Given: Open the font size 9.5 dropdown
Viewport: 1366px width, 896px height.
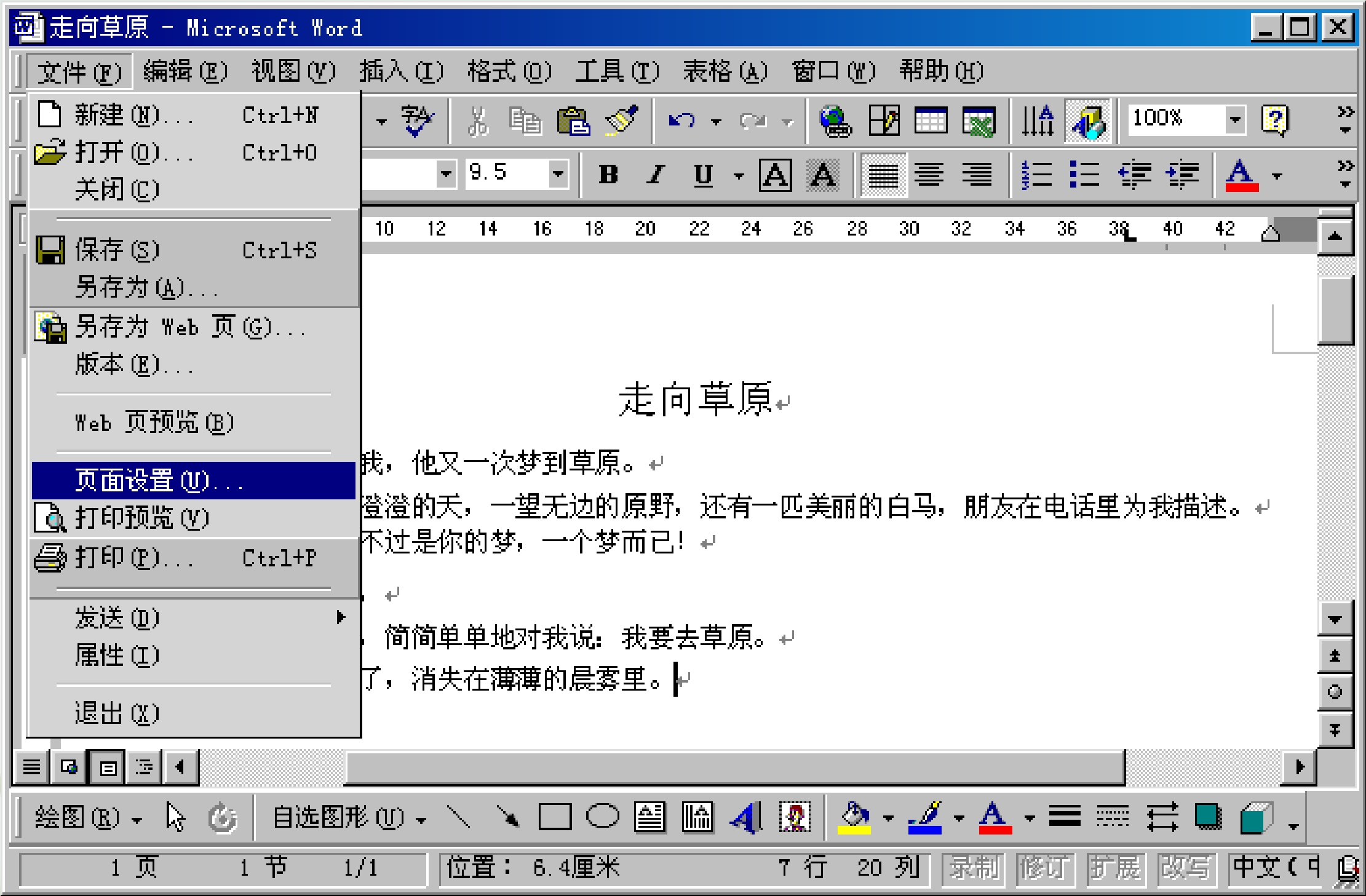Looking at the screenshot, I should pos(558,173).
